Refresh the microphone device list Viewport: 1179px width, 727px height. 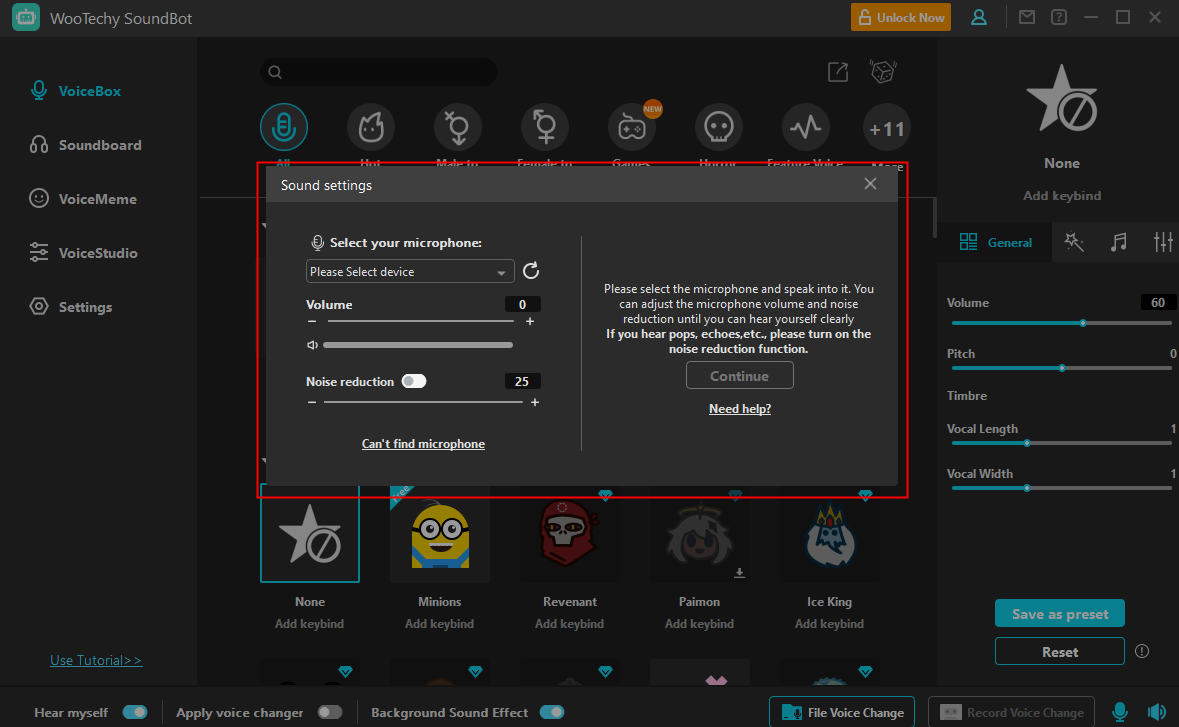[531, 271]
